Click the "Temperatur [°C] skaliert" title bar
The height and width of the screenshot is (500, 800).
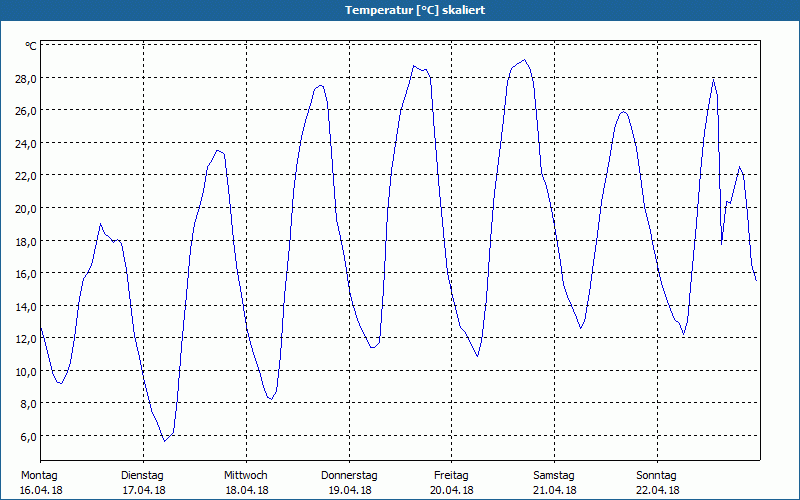coord(400,10)
